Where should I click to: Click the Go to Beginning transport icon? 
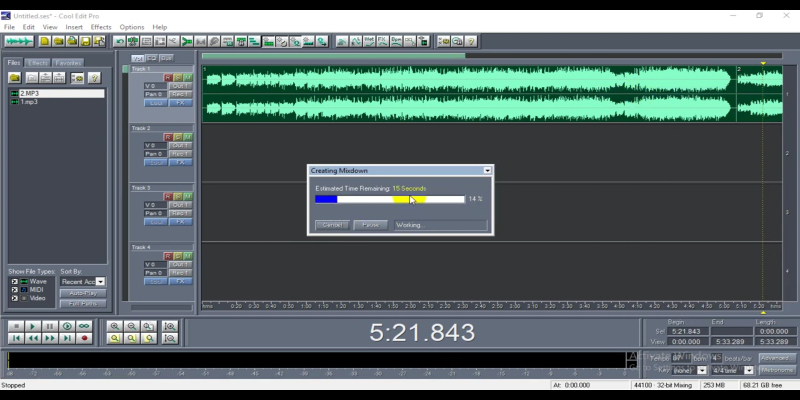pos(15,339)
